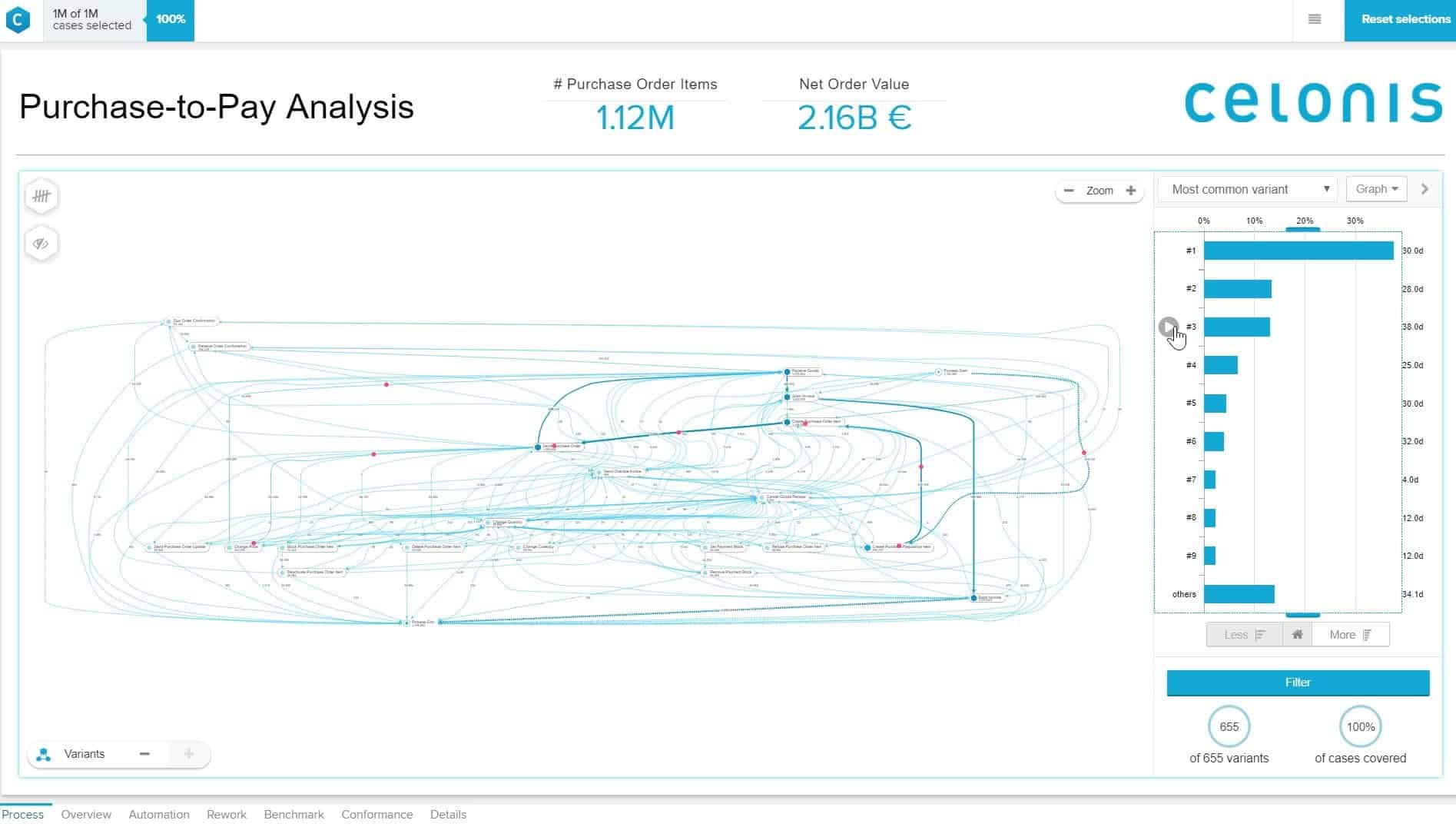Viewport: 1456px width, 827px height.
Task: Select the Remove Payment Block node
Action: pyautogui.click(x=730, y=573)
